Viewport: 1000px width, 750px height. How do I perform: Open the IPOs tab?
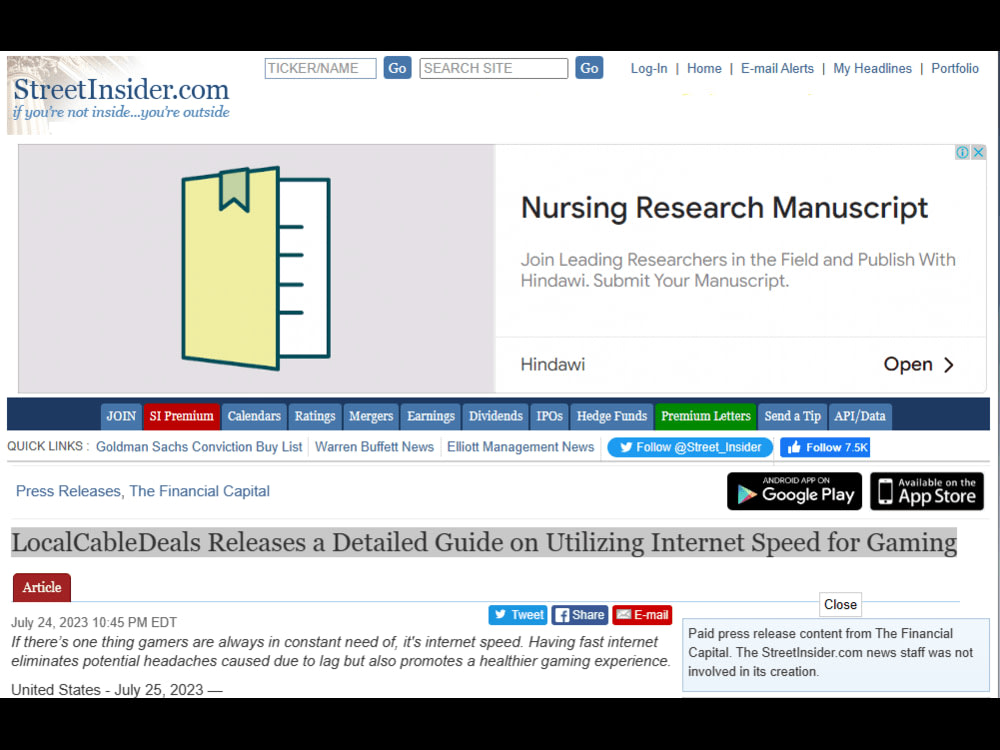click(x=549, y=416)
